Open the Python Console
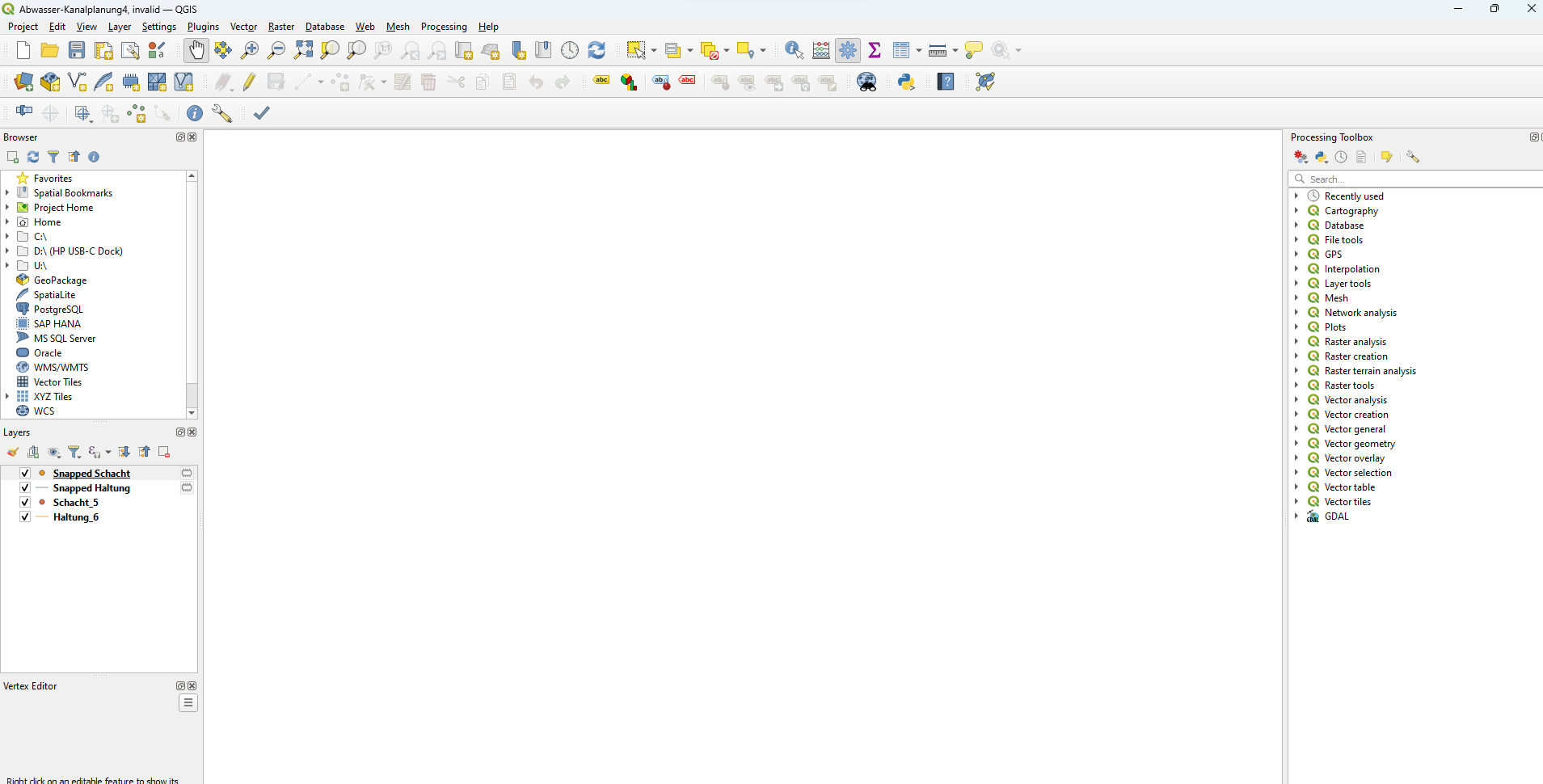This screenshot has width=1543, height=784. [x=907, y=82]
